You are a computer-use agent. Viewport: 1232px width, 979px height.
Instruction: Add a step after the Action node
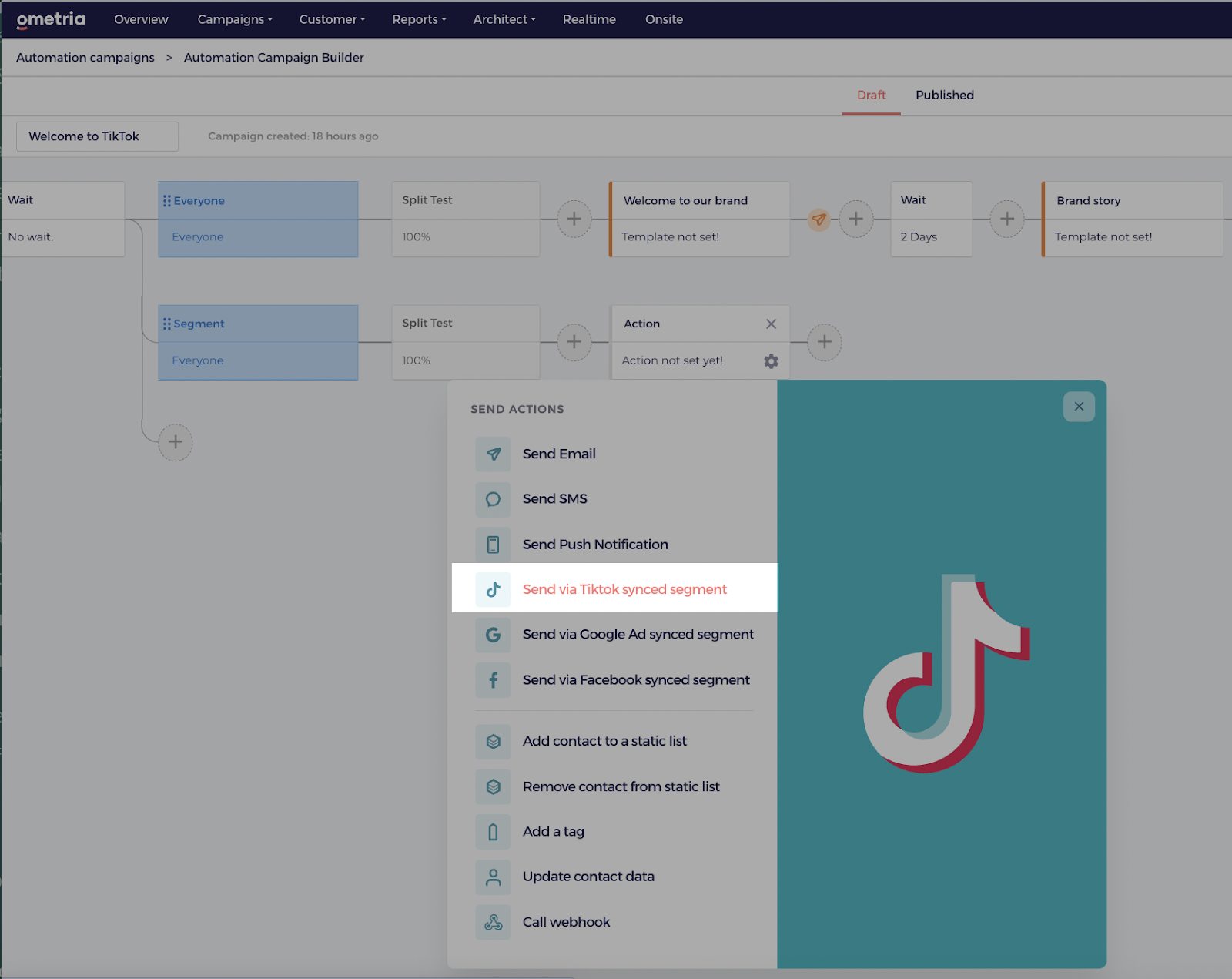click(824, 342)
